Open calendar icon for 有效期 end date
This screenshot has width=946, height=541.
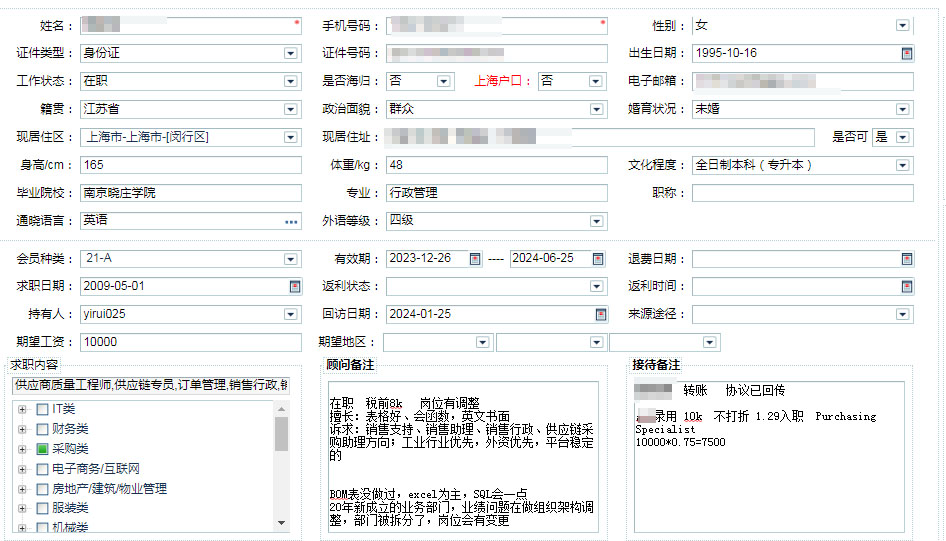[598, 259]
